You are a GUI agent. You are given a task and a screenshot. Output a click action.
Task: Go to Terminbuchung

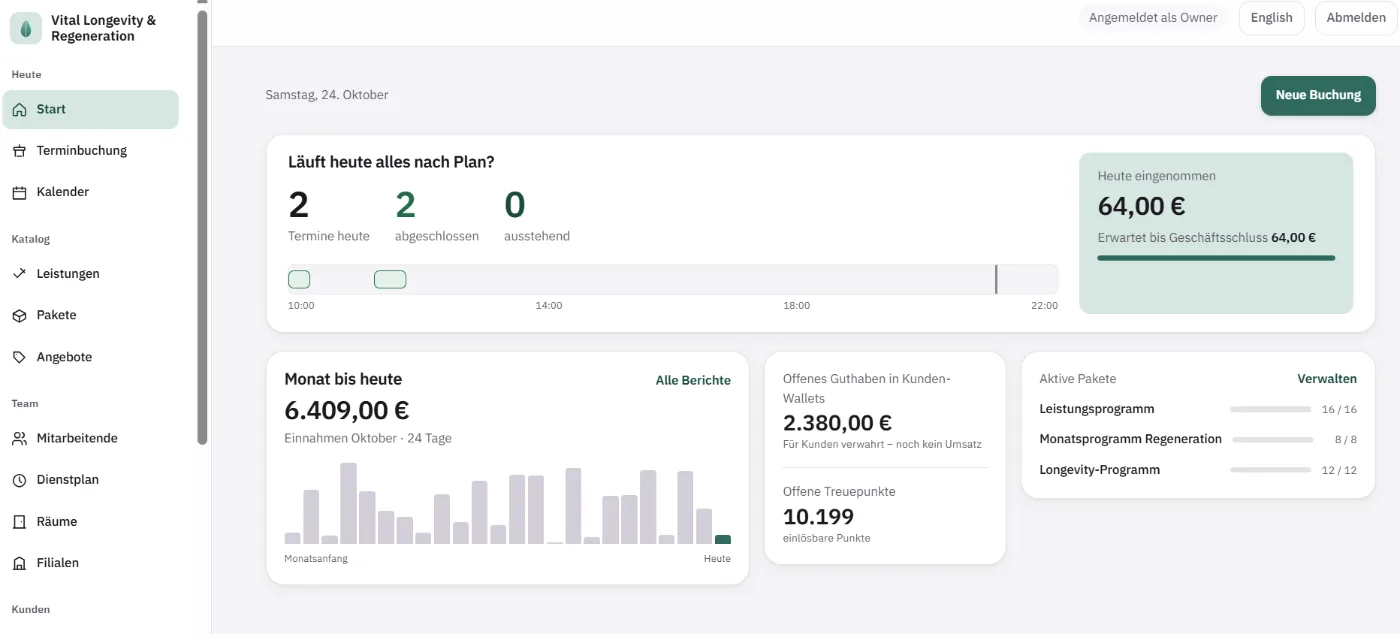[90, 151]
